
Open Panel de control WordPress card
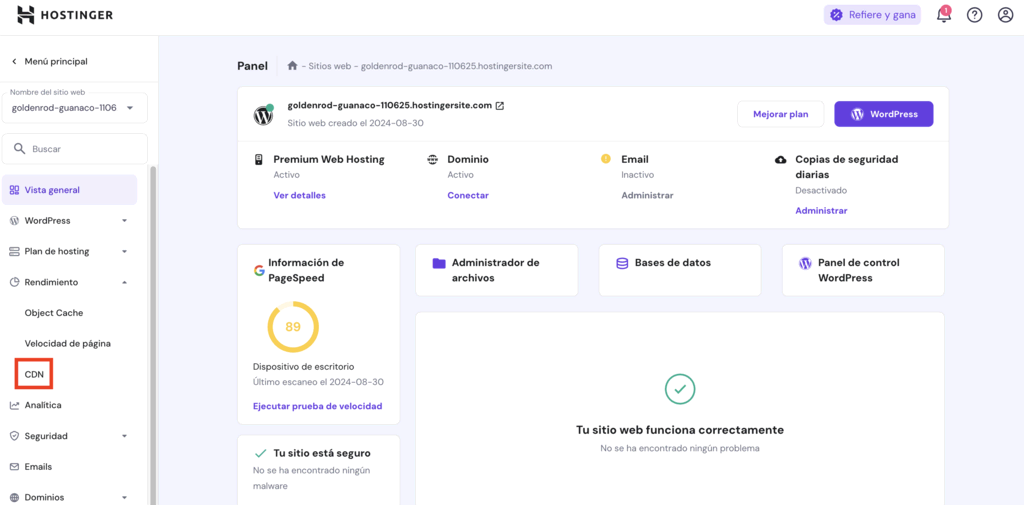(863, 270)
